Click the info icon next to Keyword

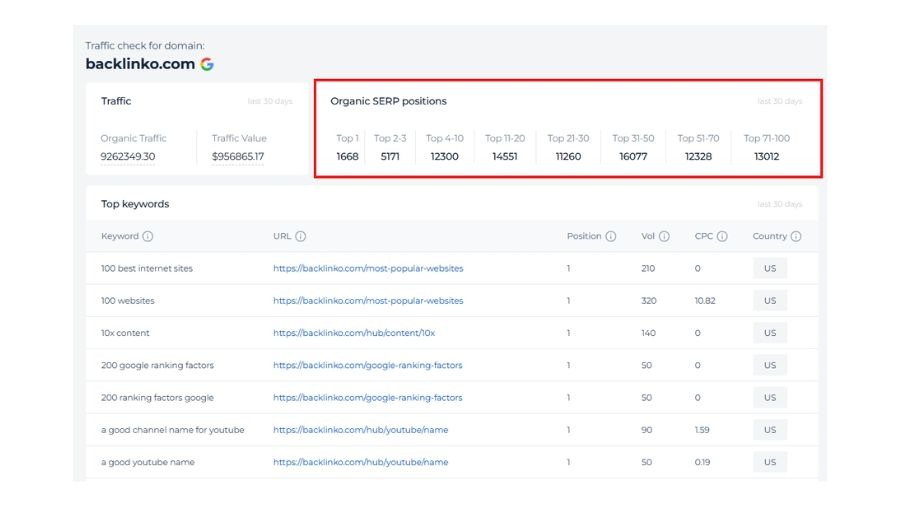click(x=148, y=237)
